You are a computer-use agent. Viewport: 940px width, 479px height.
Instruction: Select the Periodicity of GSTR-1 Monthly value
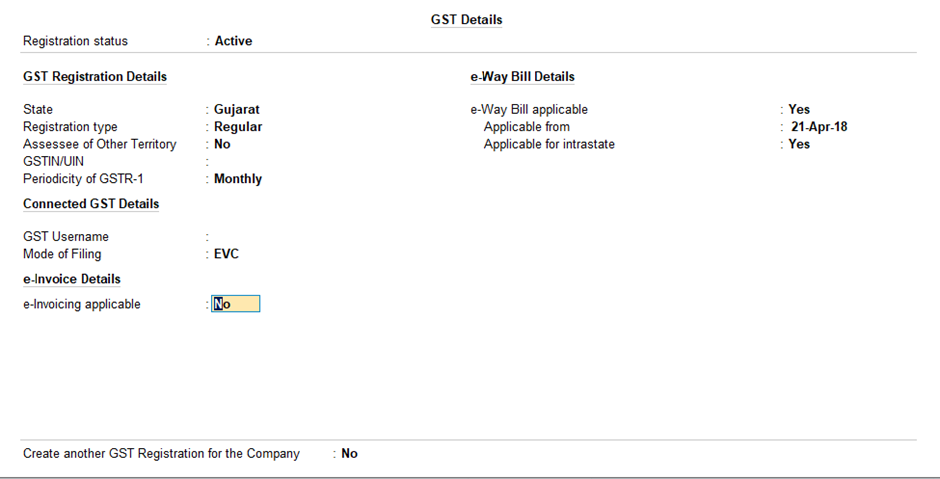[x=238, y=179]
